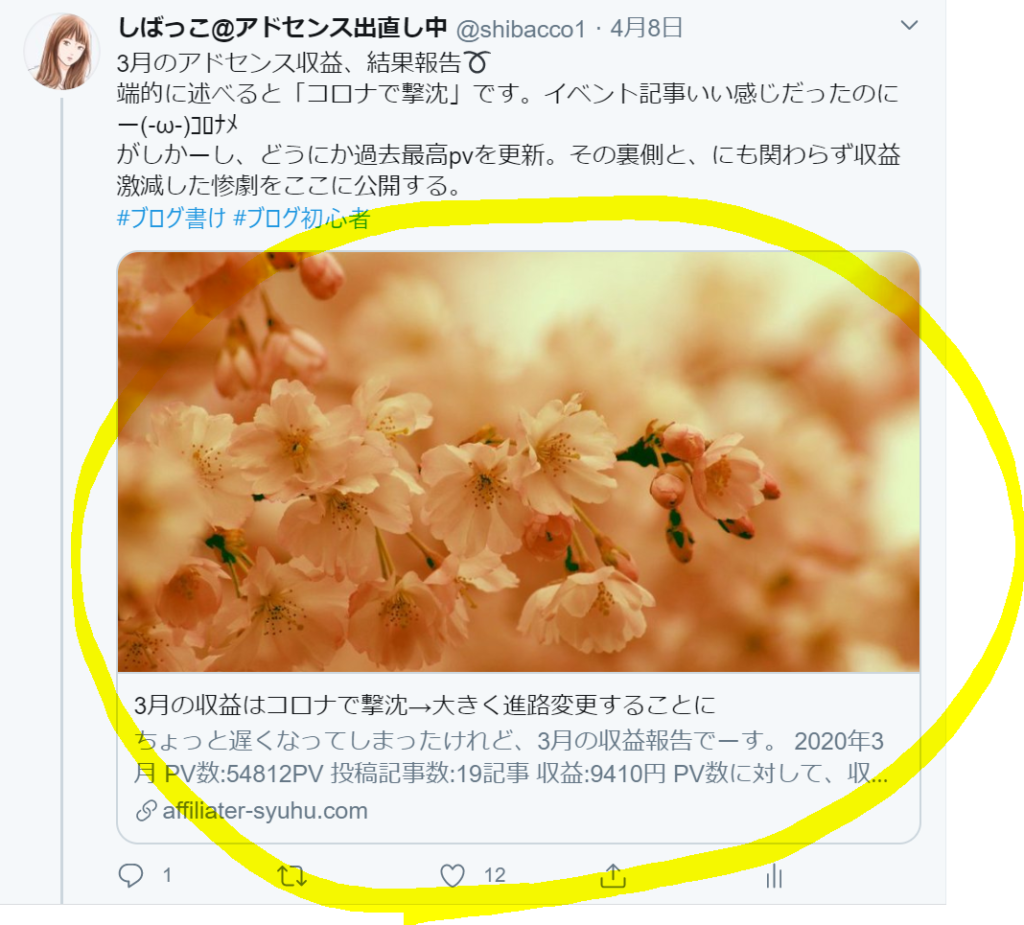1024x925 pixels.
Task: Open the share upload icon
Action: pos(613,875)
